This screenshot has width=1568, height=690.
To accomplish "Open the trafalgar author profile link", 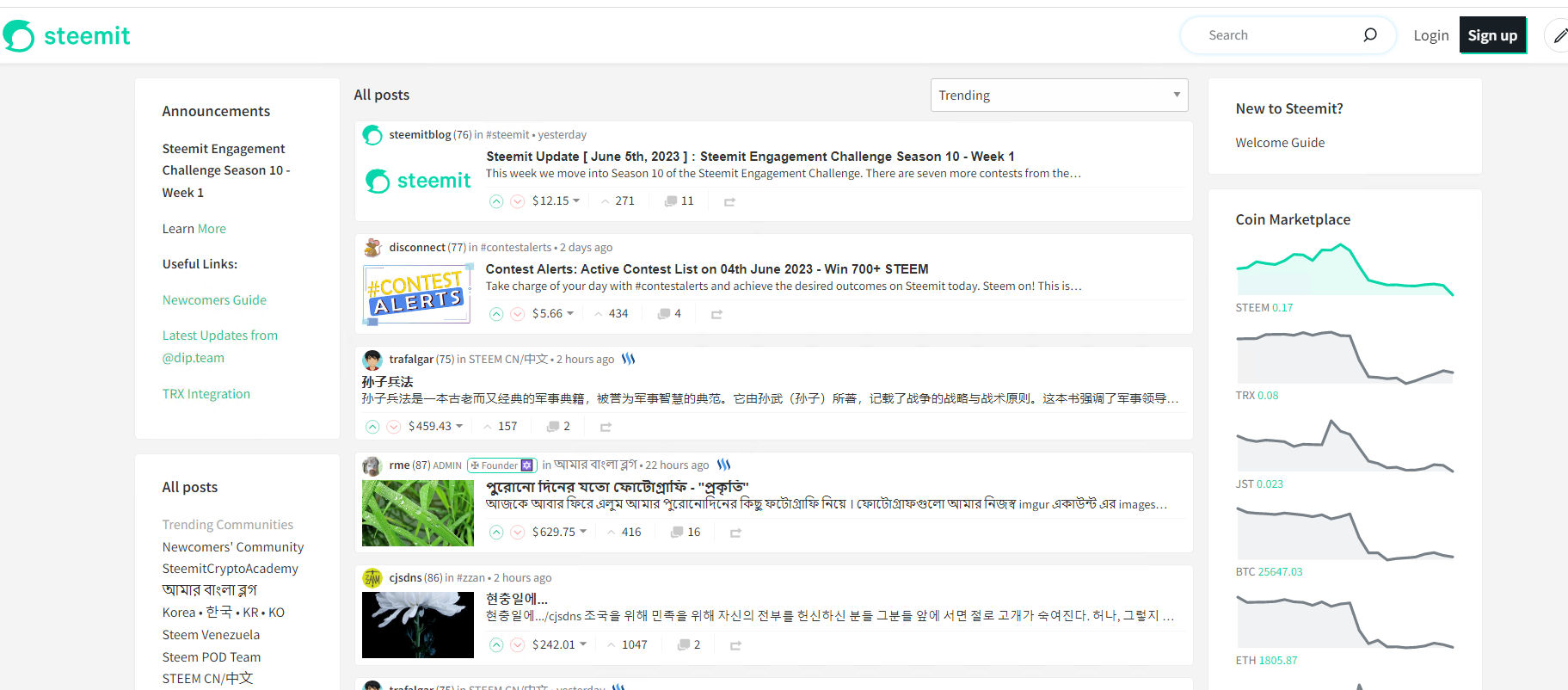I will pyautogui.click(x=411, y=360).
